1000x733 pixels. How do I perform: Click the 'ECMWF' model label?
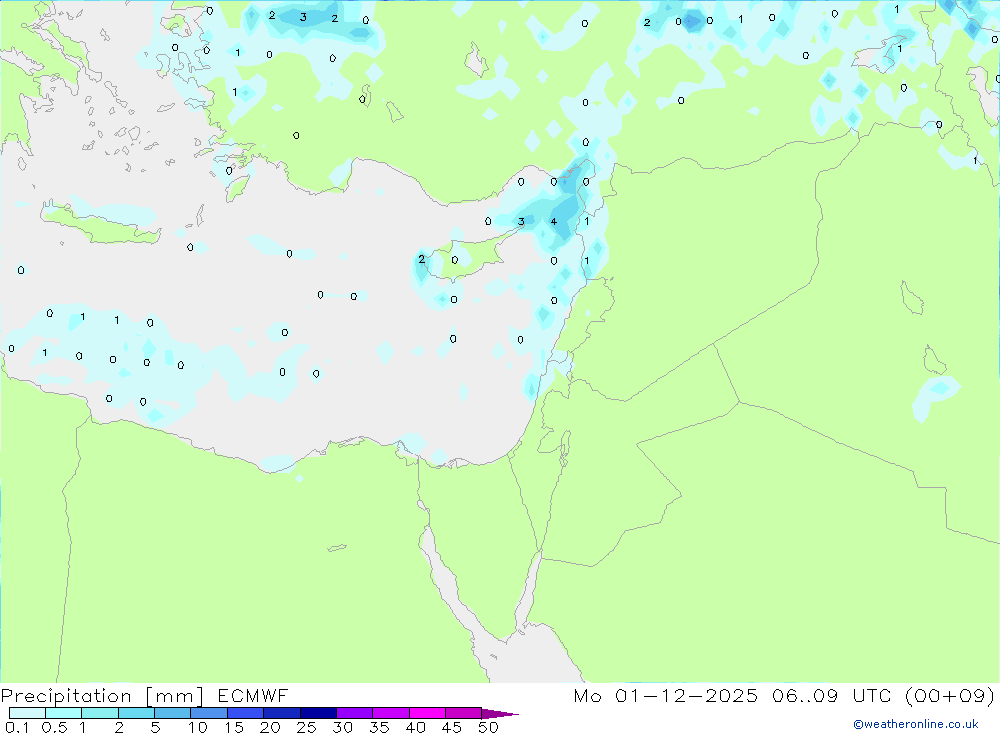coord(253,695)
